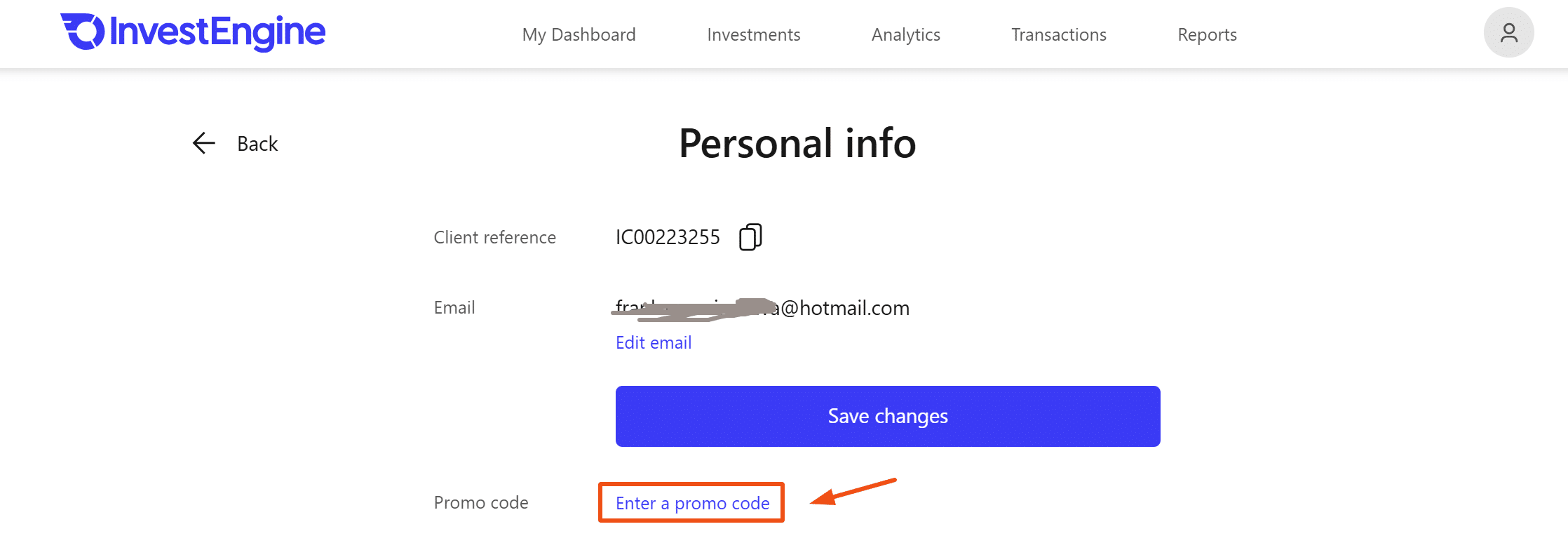Image resolution: width=1568 pixels, height=543 pixels.
Task: Click the InvestEngine logo
Action: pyautogui.click(x=193, y=32)
